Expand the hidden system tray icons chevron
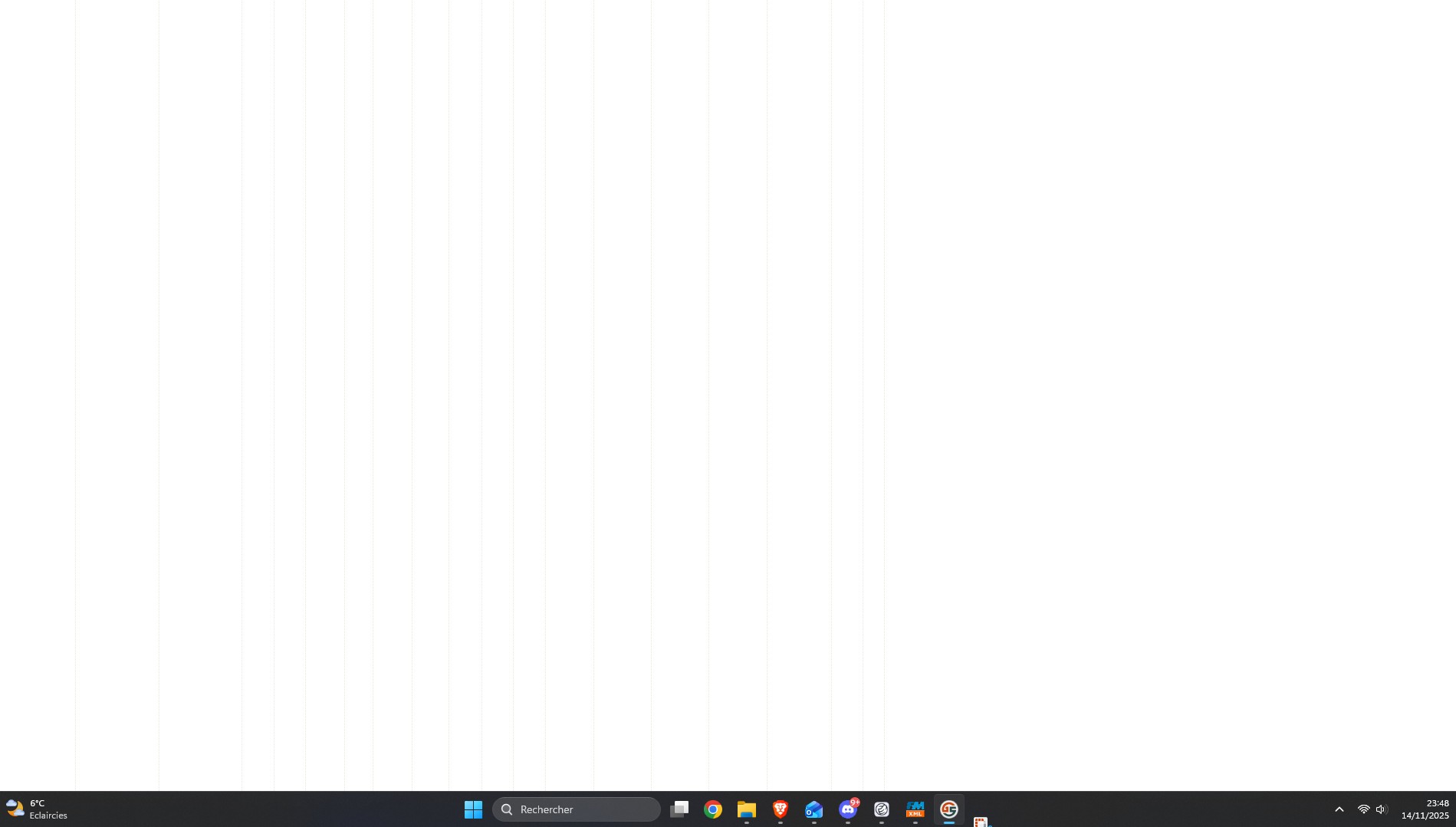Image resolution: width=1456 pixels, height=827 pixels. [1339, 809]
